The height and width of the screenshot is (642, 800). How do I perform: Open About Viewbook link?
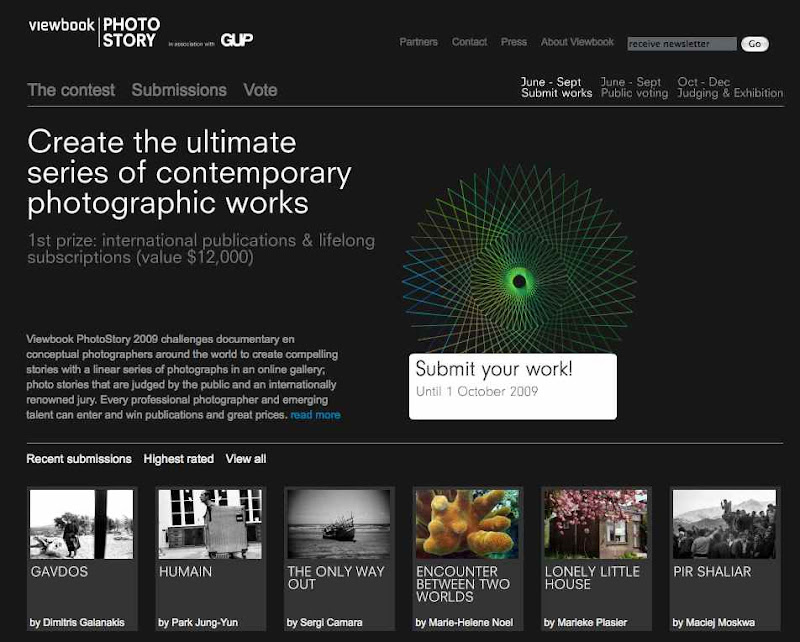click(x=578, y=42)
